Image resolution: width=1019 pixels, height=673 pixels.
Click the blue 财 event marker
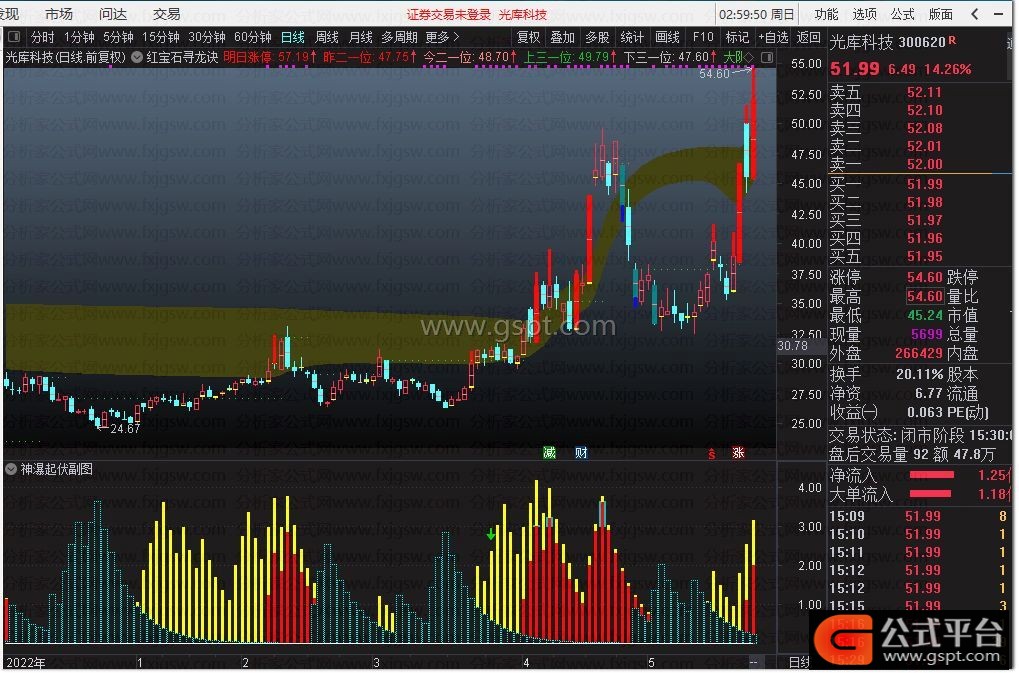point(581,453)
